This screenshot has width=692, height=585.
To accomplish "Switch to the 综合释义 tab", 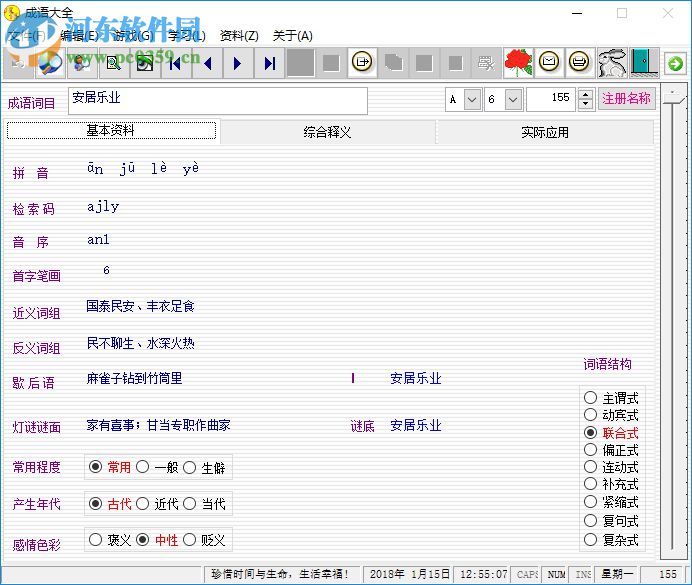I will coord(327,132).
